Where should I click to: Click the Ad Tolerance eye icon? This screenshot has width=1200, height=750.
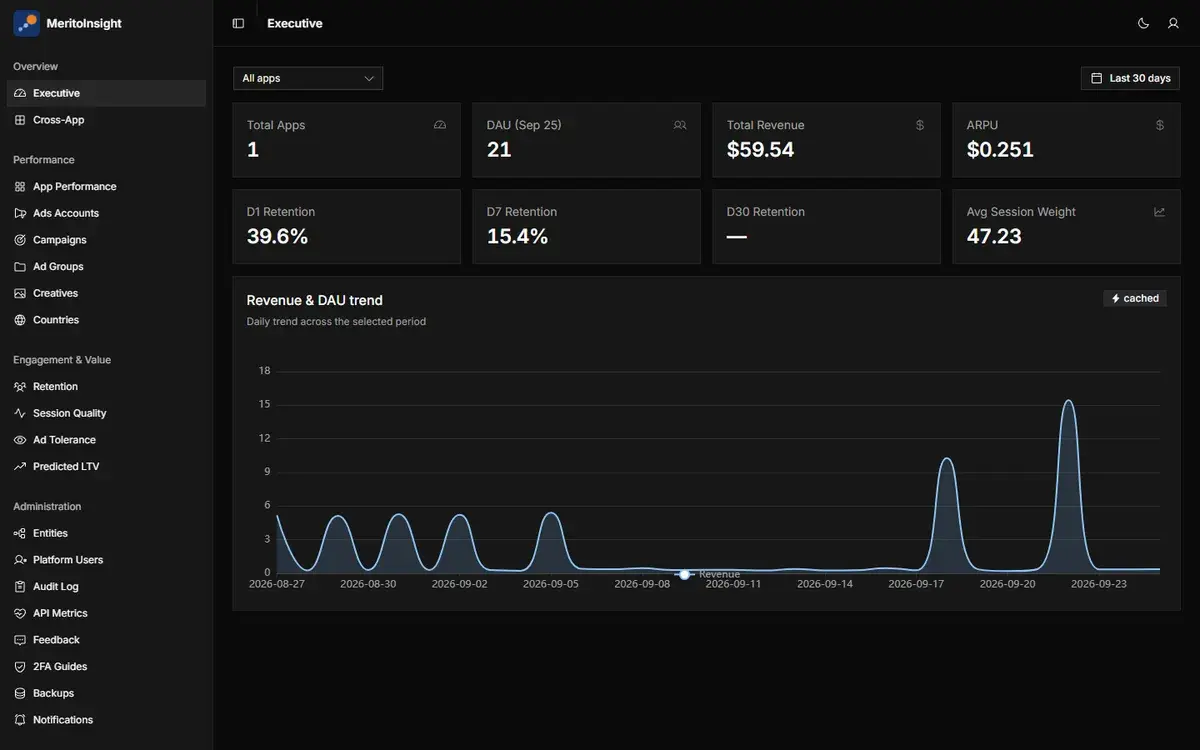coord(20,440)
